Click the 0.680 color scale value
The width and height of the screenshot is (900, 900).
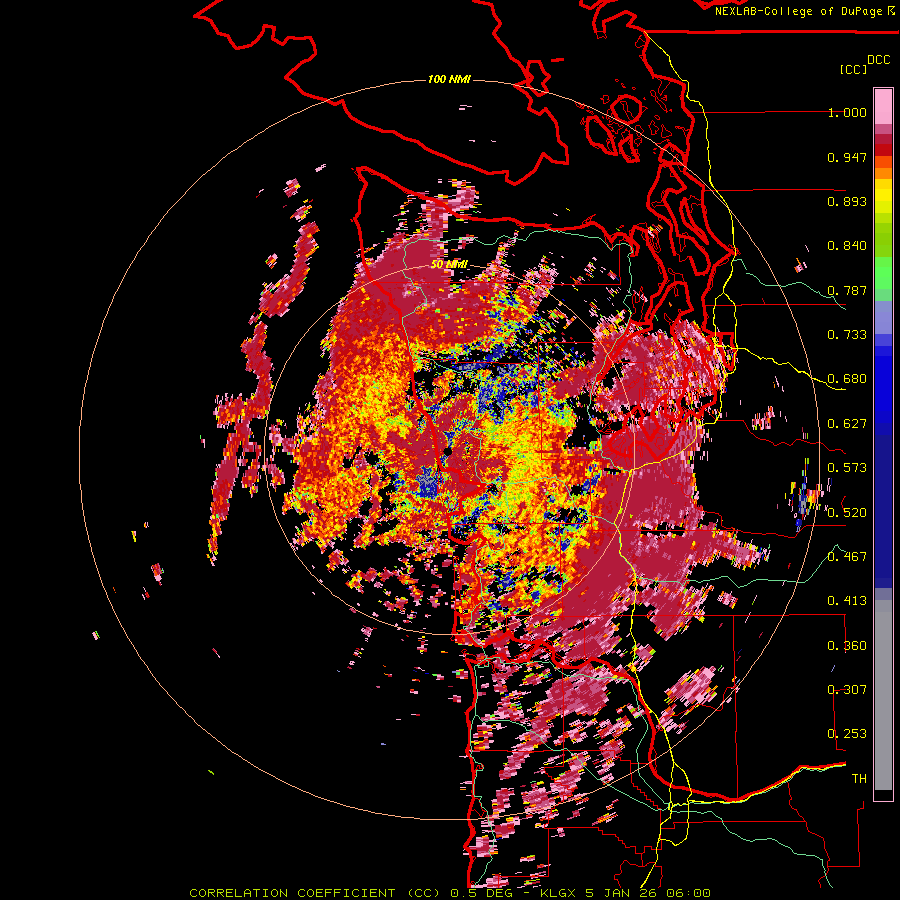pos(847,379)
